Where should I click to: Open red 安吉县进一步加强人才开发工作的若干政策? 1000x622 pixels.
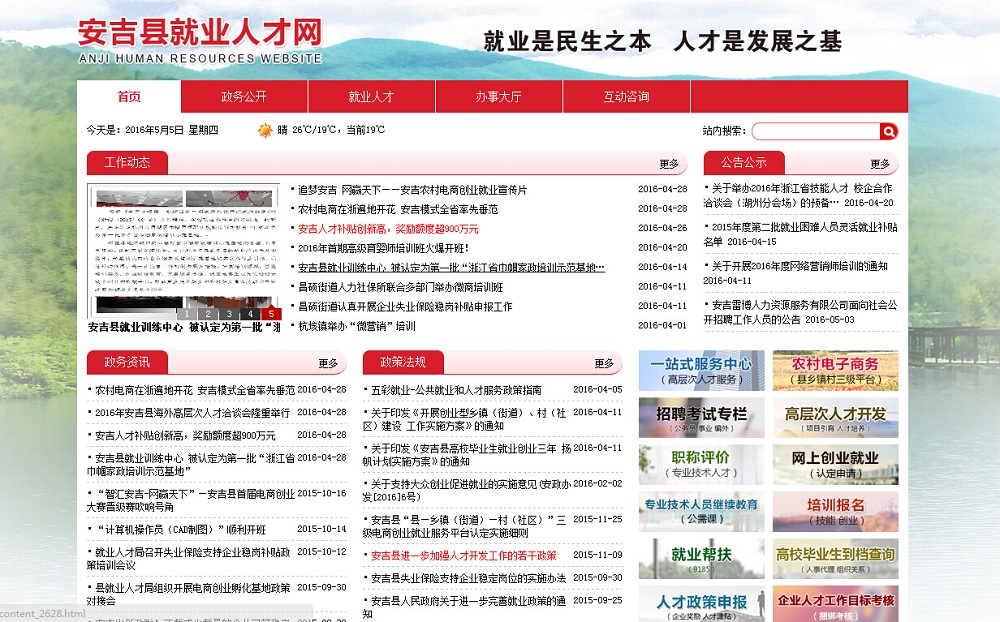[464, 556]
